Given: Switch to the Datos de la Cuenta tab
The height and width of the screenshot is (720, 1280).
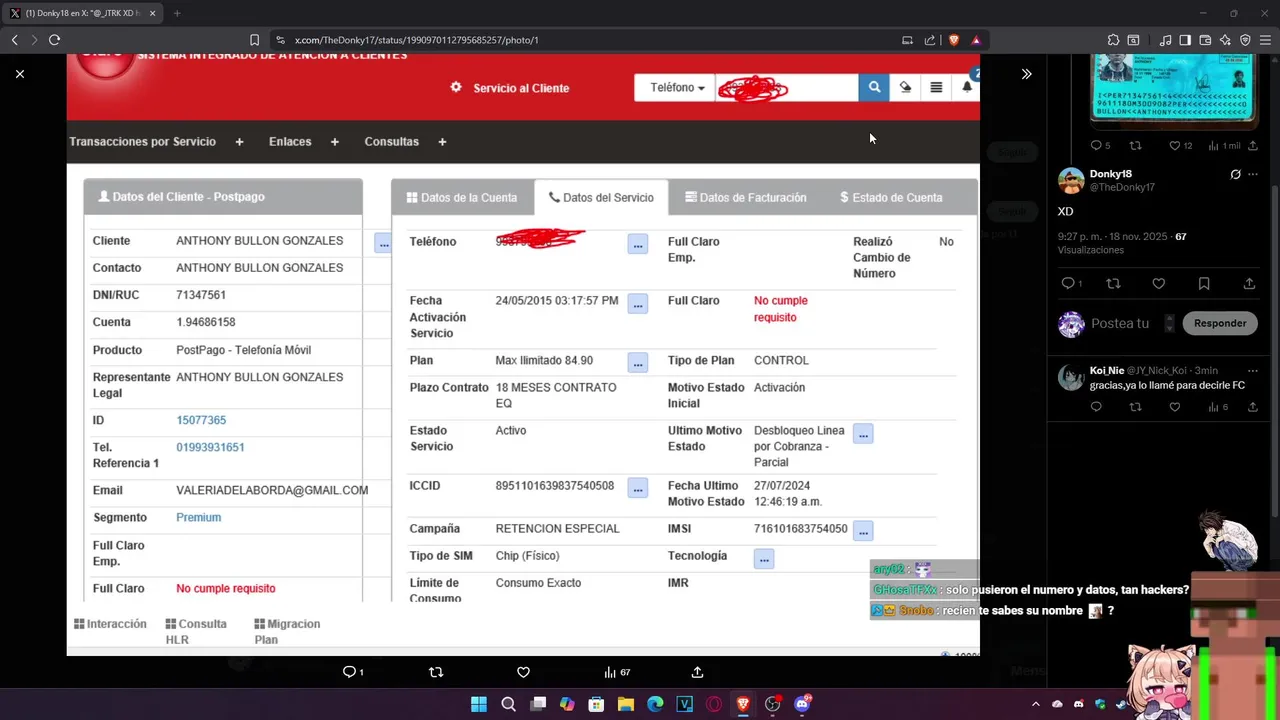Looking at the screenshot, I should pyautogui.click(x=462, y=198).
